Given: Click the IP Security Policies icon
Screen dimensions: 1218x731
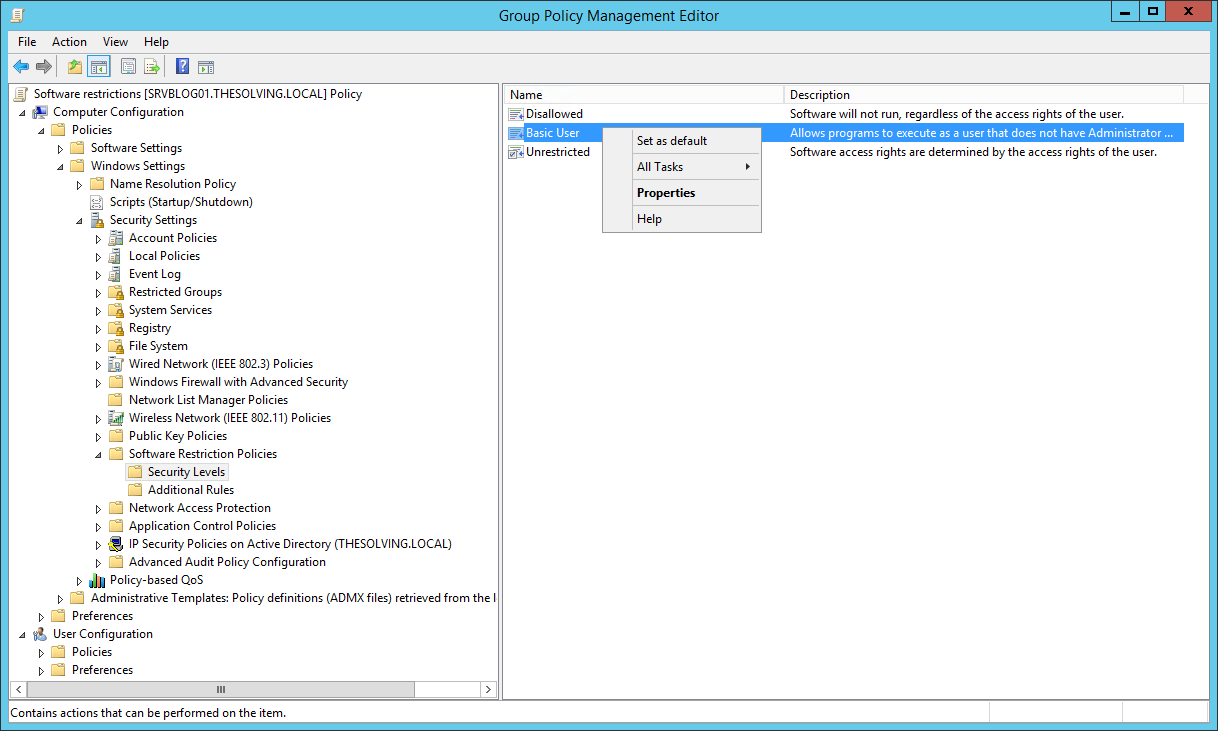Looking at the screenshot, I should tap(116, 544).
